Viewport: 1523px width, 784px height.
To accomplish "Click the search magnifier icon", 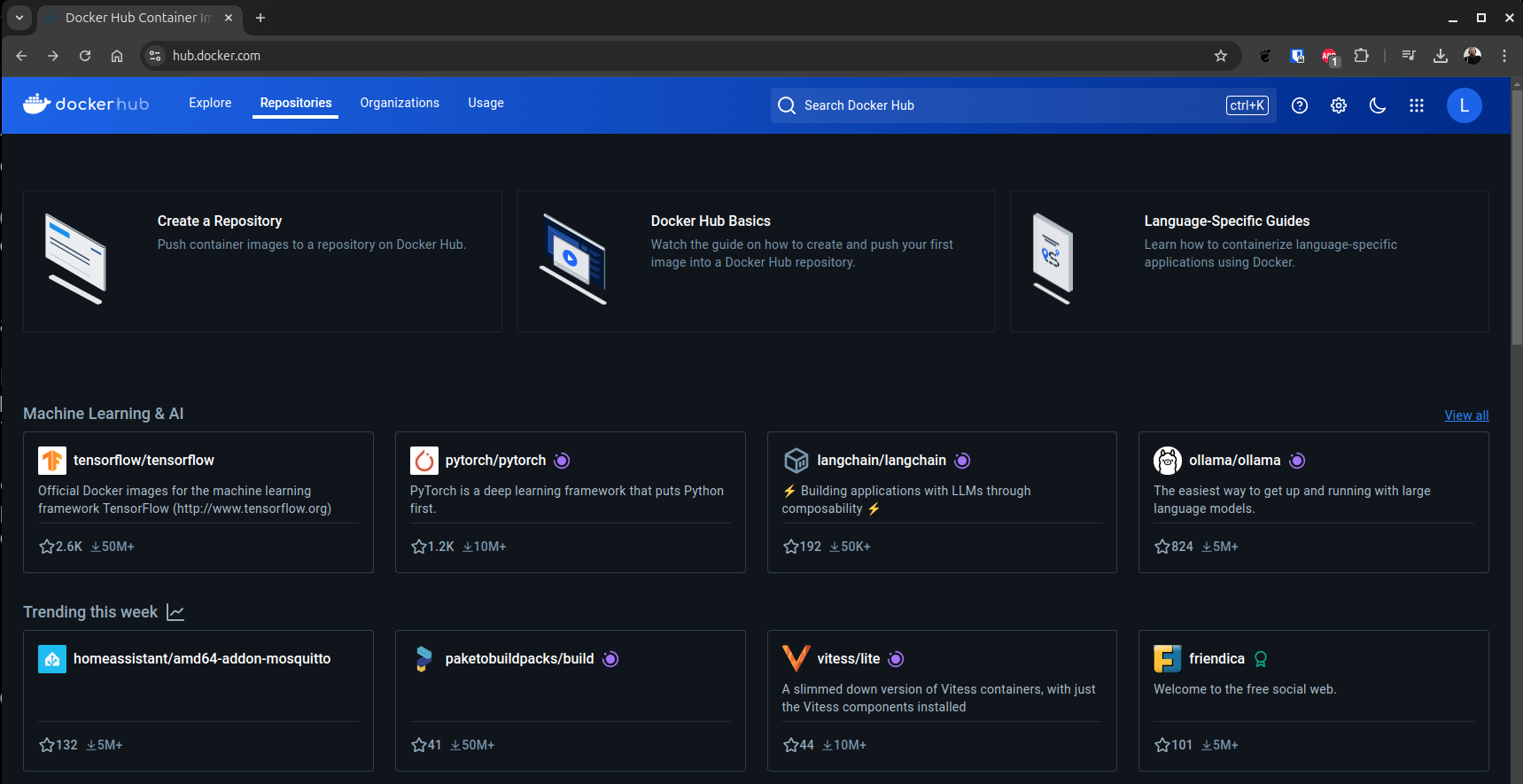I will [x=787, y=105].
